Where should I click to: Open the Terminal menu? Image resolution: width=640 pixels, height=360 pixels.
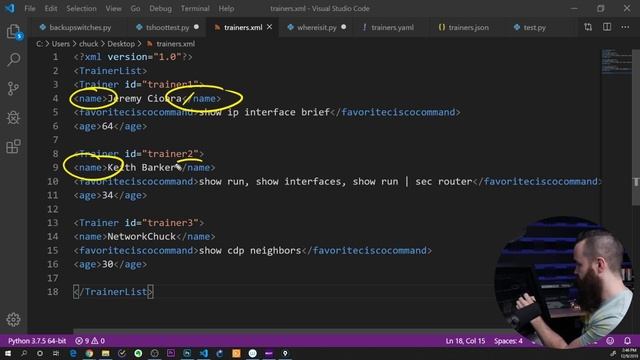(195, 8)
